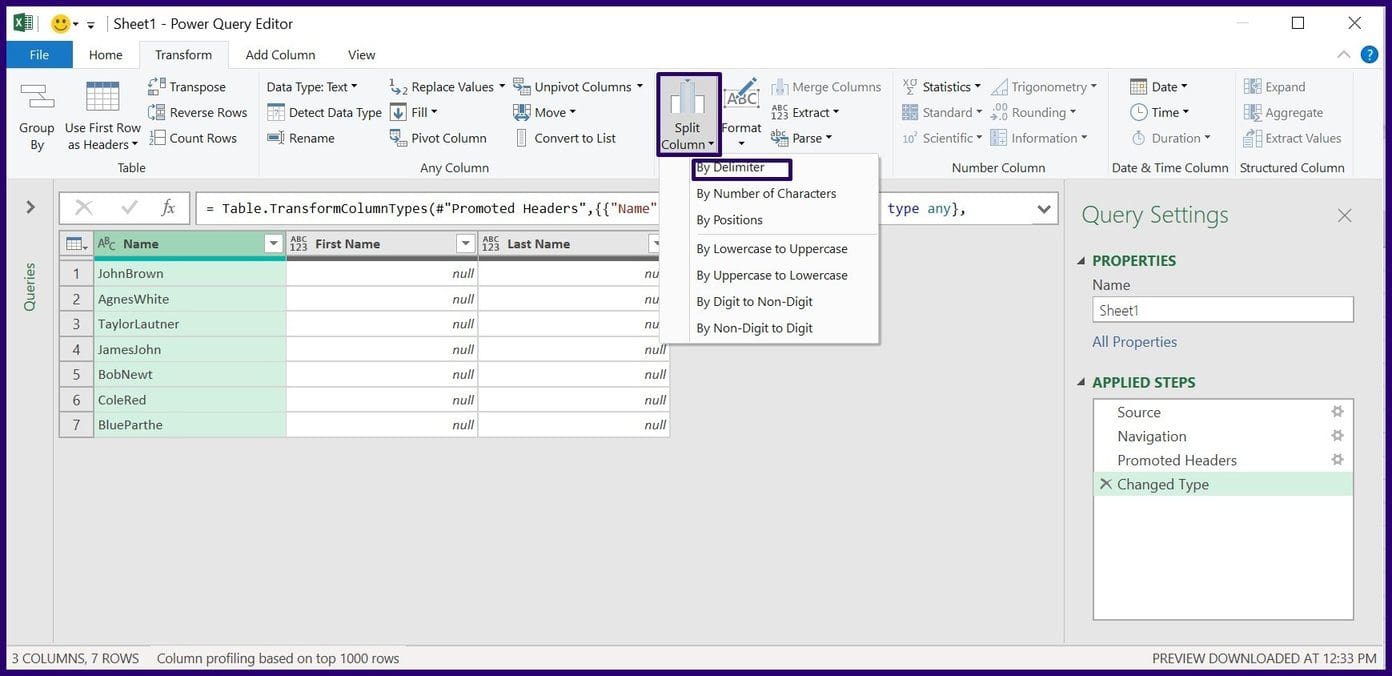Click Use First Row as Headers
This screenshot has height=676, width=1392.
[103, 115]
